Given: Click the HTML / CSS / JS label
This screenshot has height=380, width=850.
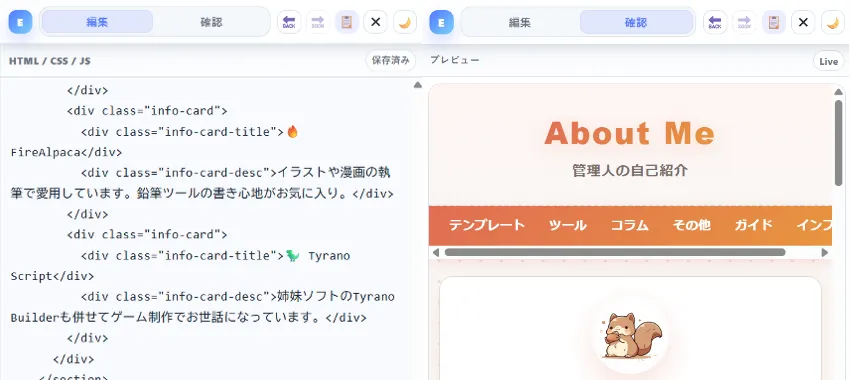Looking at the screenshot, I should [50, 61].
